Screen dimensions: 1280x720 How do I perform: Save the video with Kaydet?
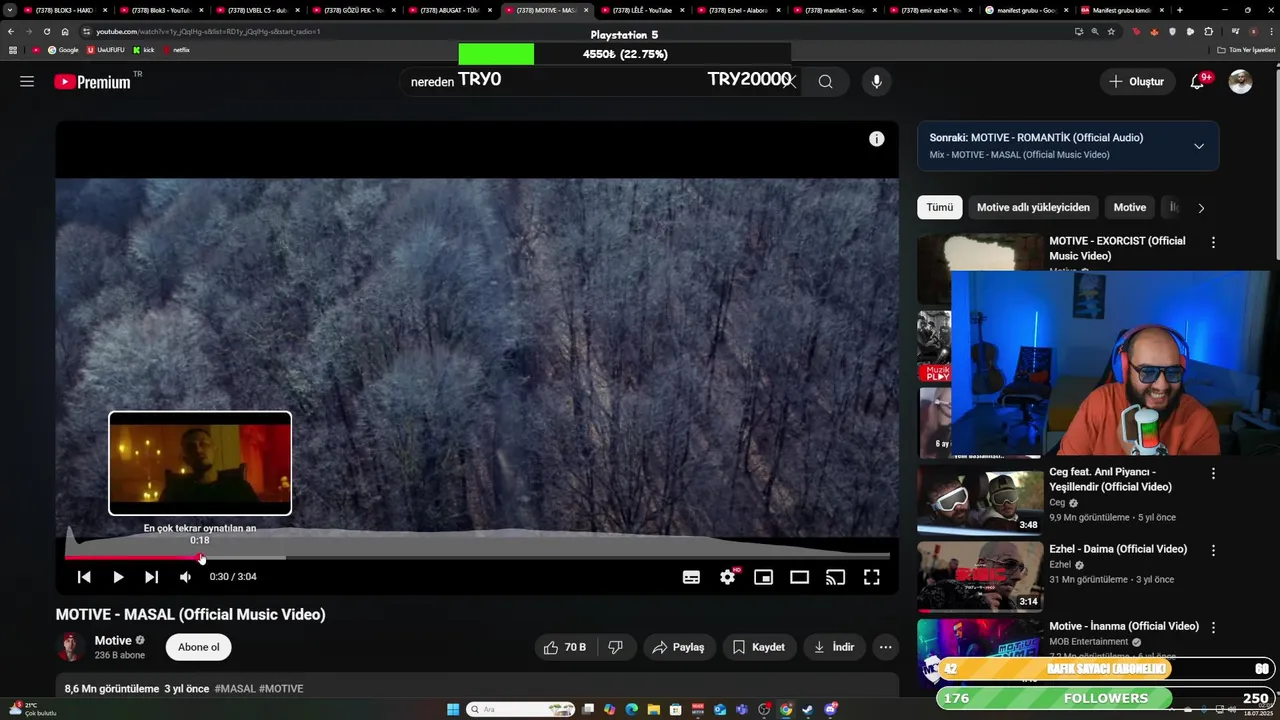coord(759,647)
